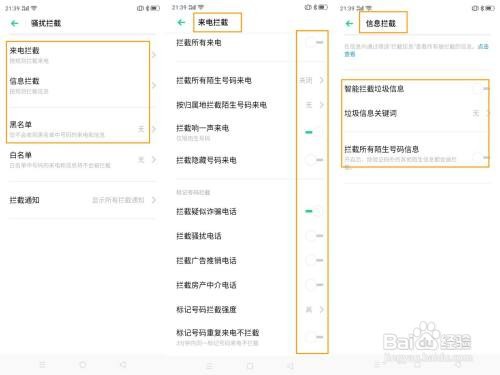Screen dimensions: 500x375
Task: Open 来电拦截 settings row
Action: (x=83, y=55)
